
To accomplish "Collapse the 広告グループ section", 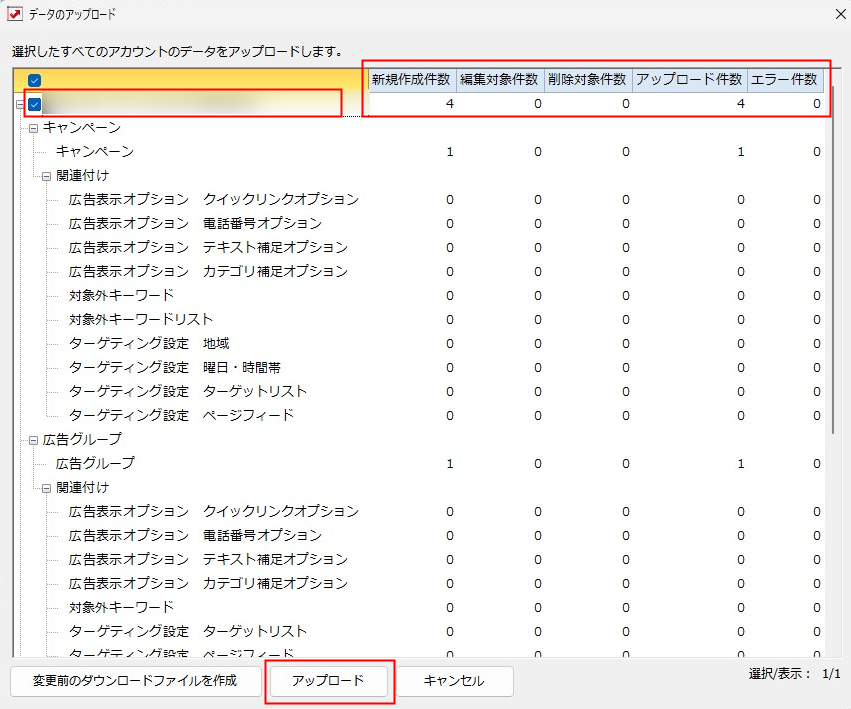I will (33, 440).
